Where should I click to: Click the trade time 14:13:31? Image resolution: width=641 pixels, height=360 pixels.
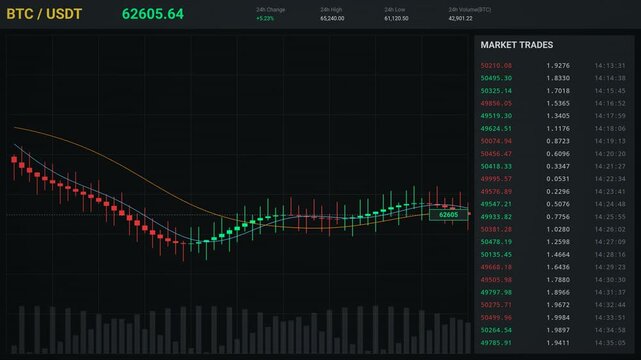click(x=610, y=65)
